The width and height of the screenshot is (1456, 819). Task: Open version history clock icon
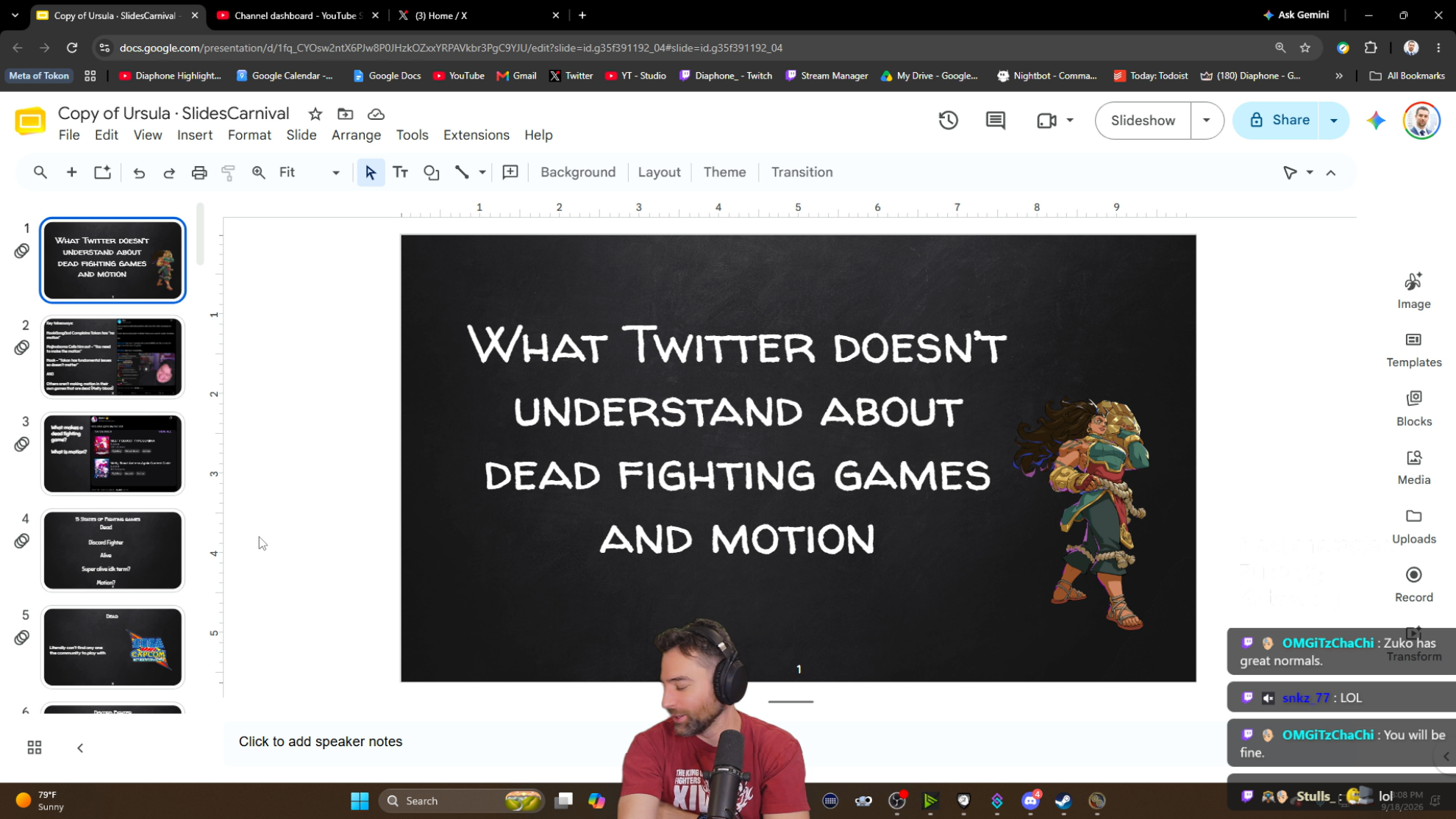tap(948, 121)
